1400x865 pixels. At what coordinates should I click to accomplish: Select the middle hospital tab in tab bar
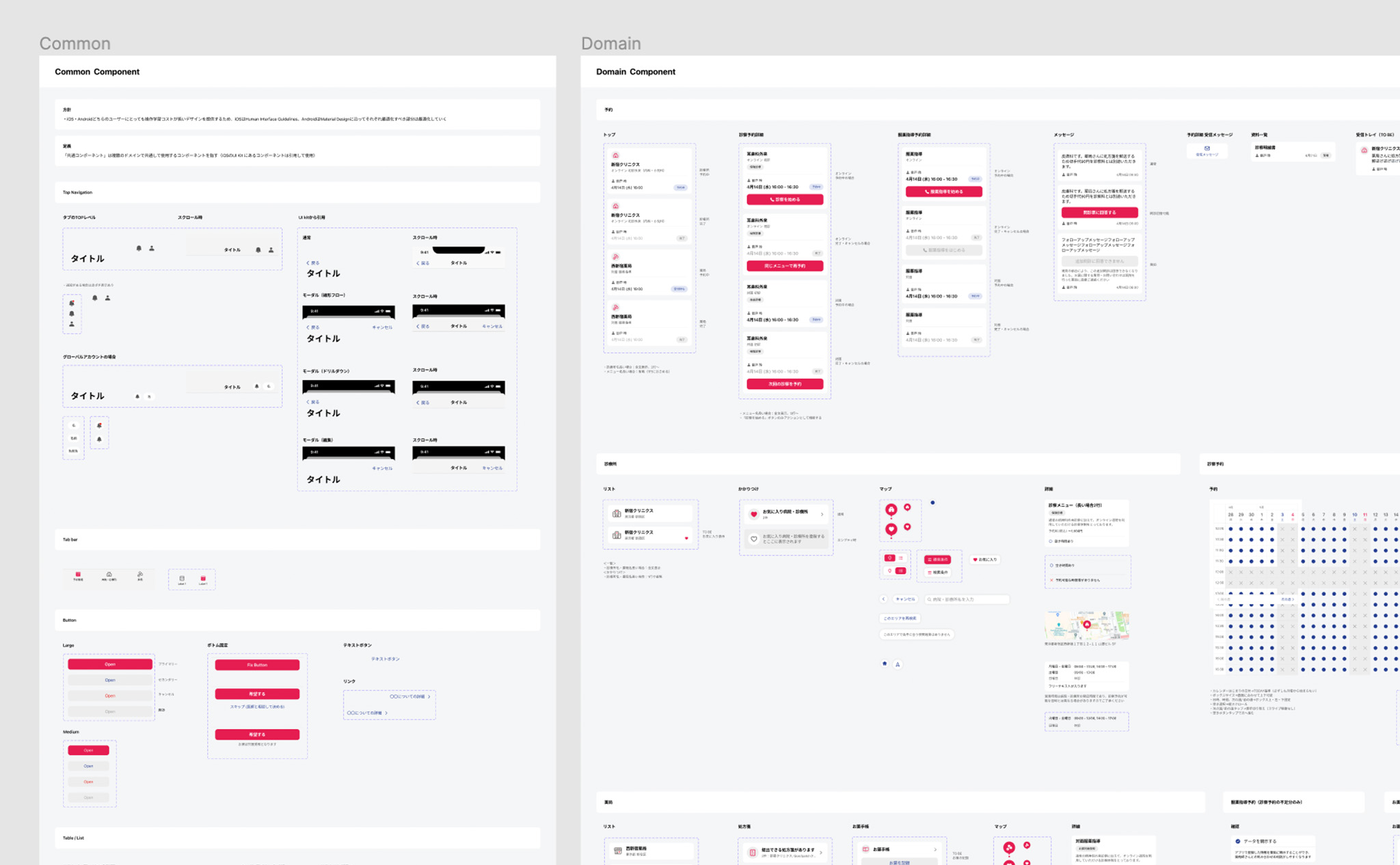(109, 576)
